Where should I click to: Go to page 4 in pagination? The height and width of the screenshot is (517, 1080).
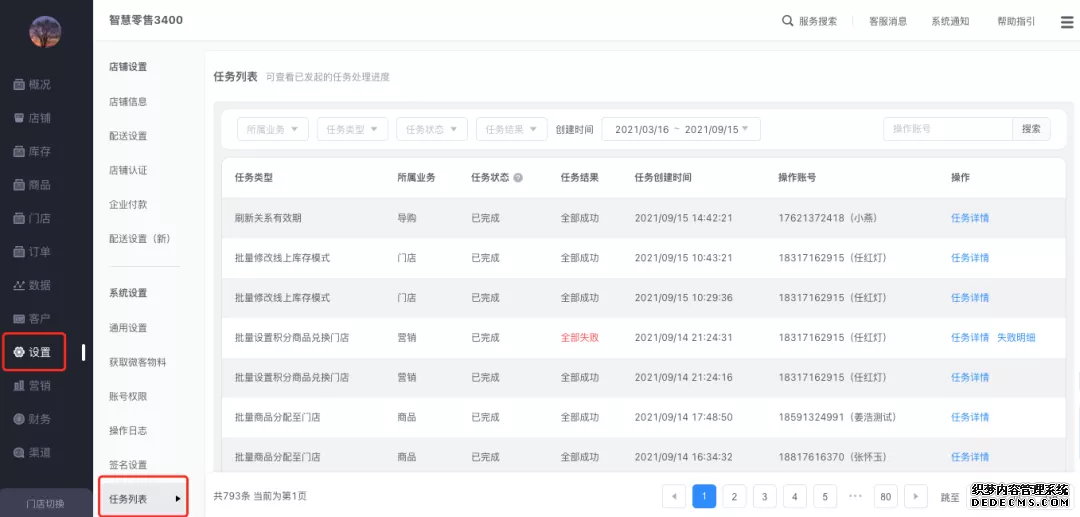pyautogui.click(x=795, y=496)
